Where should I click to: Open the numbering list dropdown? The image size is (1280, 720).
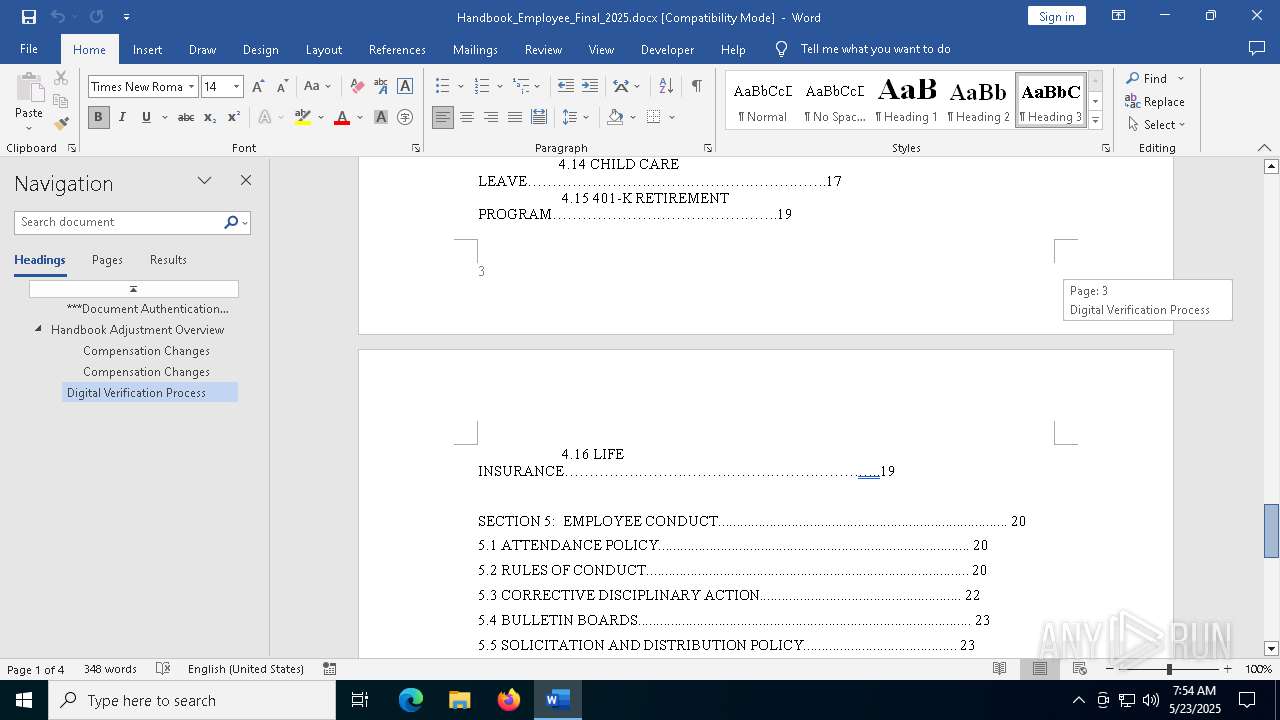(x=499, y=87)
